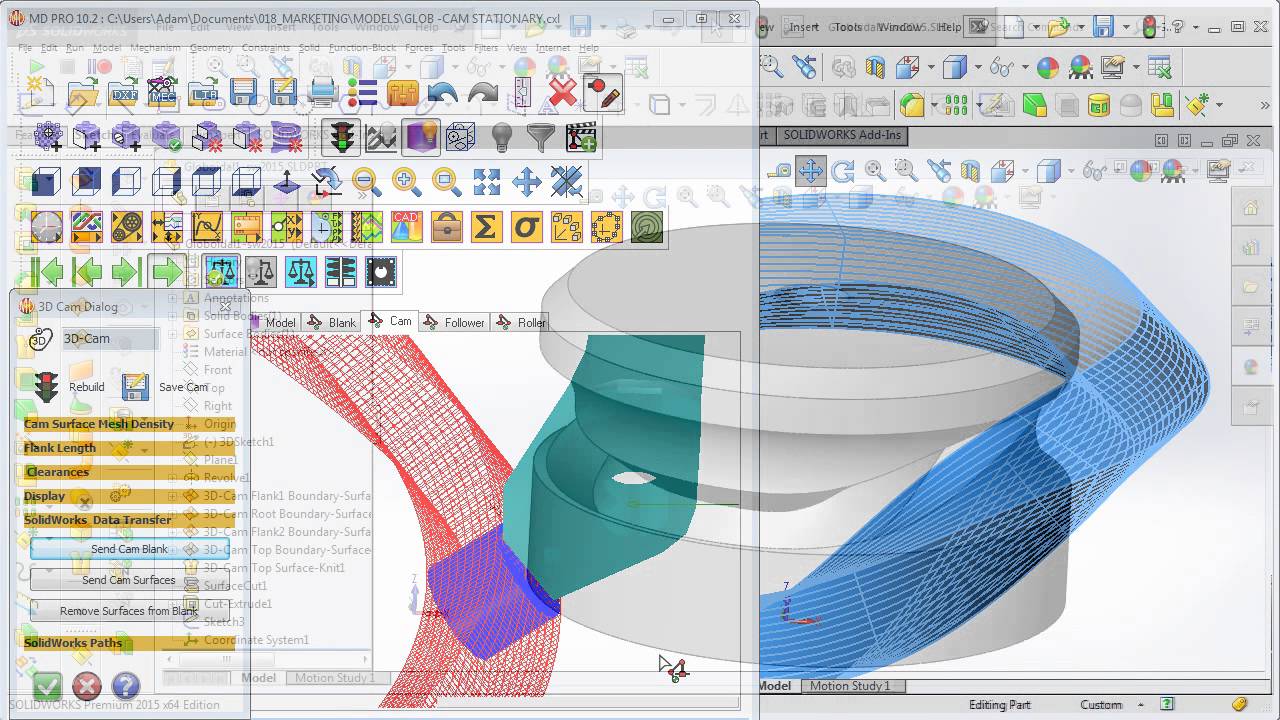Click the grey funnel filter icon
The image size is (1280, 720).
(x=541, y=137)
